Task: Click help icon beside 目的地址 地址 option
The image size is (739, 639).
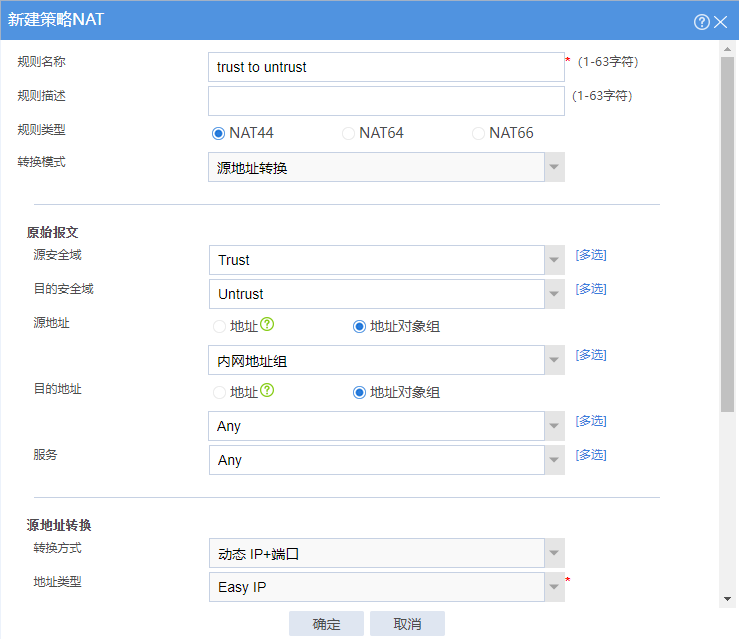Action: tap(267, 391)
